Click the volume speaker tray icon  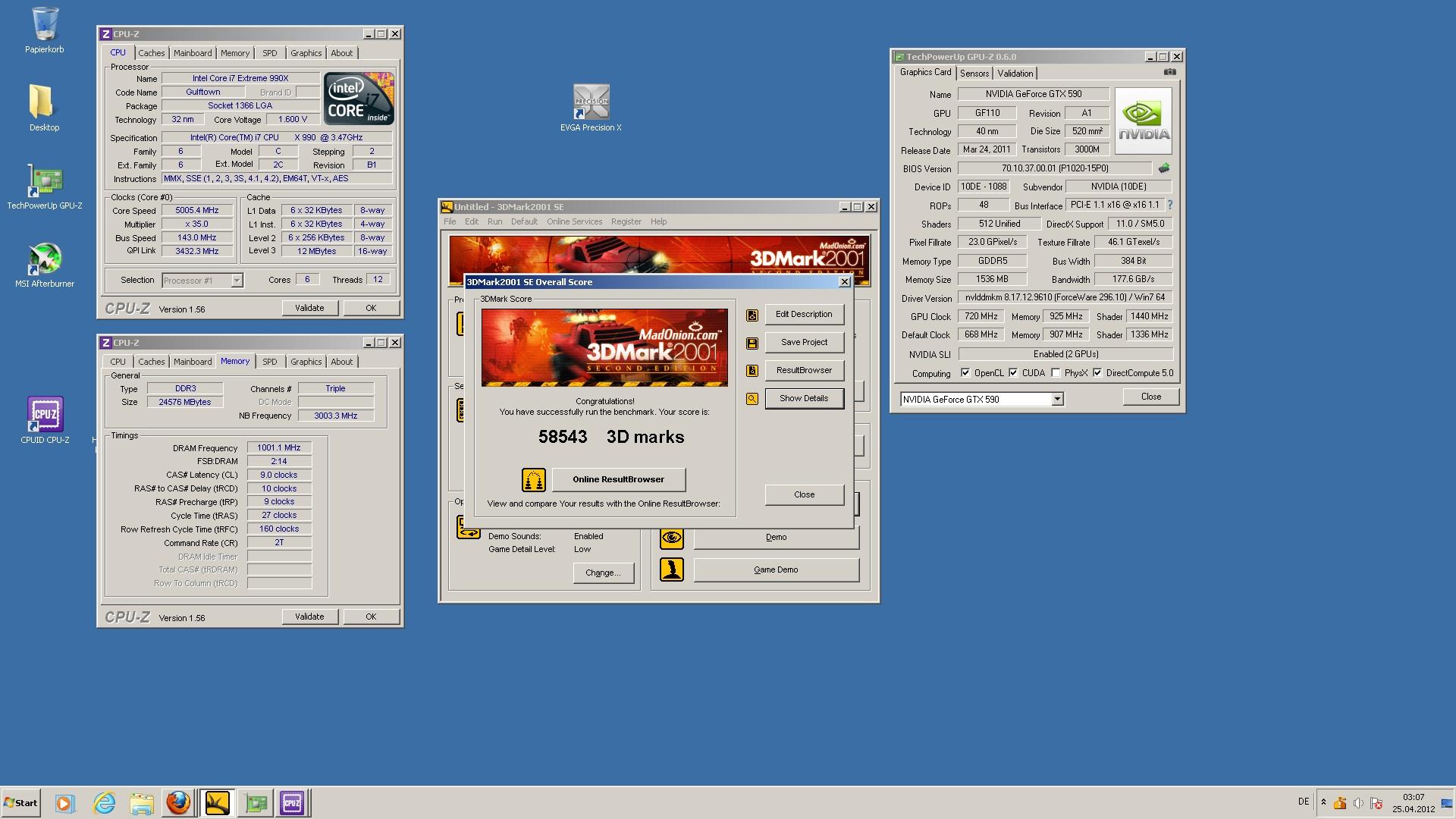tap(1358, 803)
